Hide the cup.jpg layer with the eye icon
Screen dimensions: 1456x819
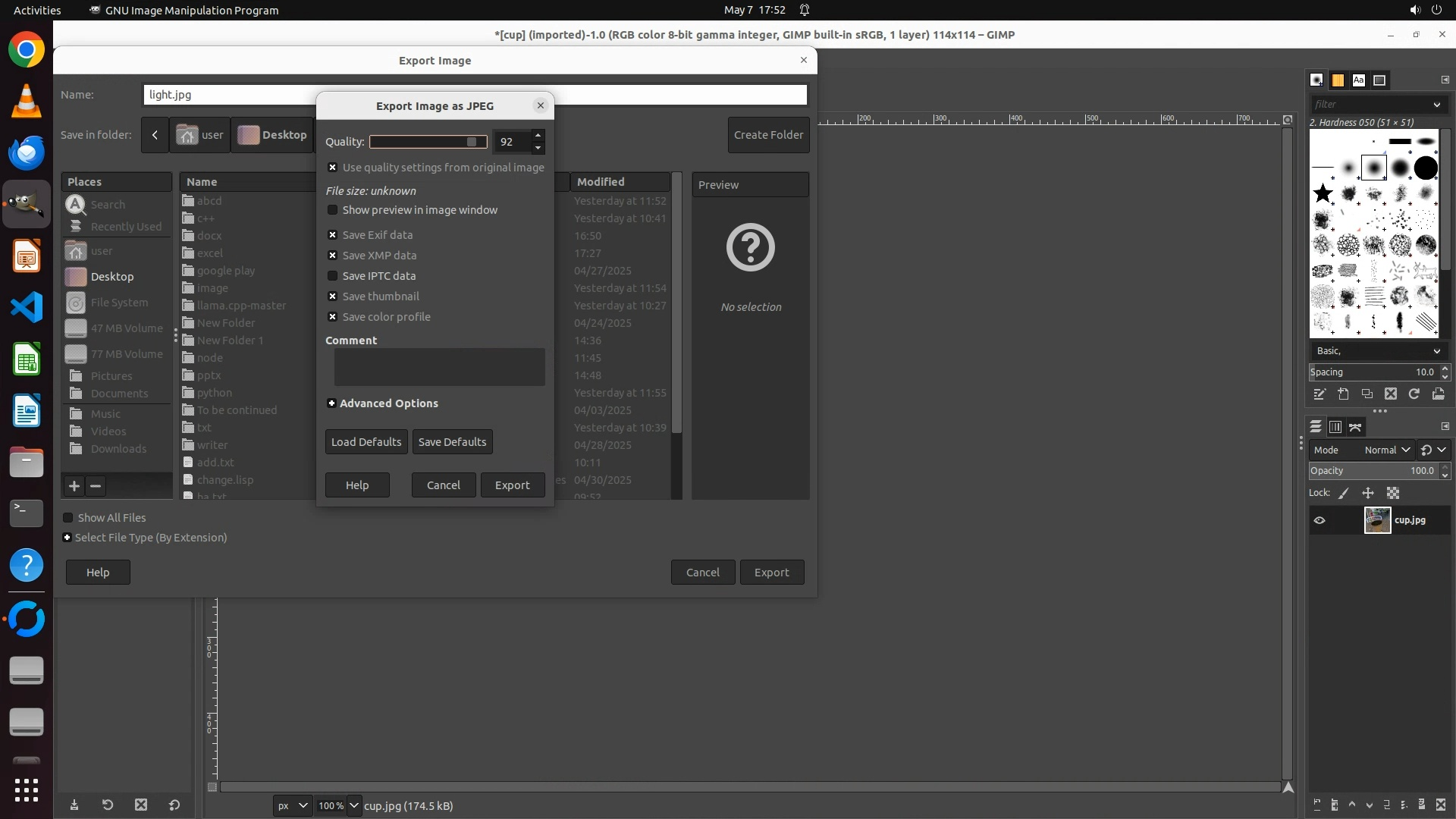(1319, 520)
